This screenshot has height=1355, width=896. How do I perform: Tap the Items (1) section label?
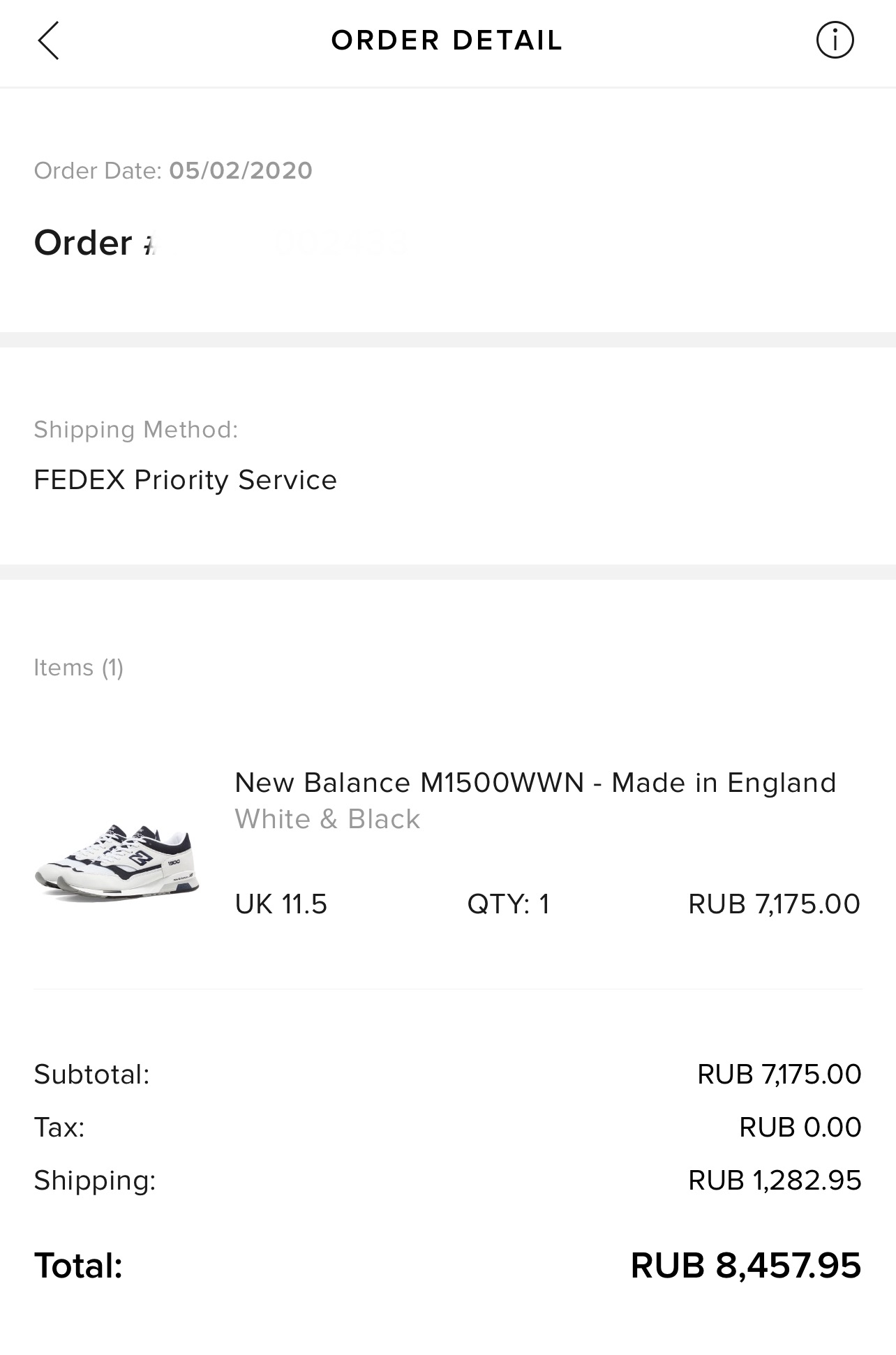tap(79, 668)
